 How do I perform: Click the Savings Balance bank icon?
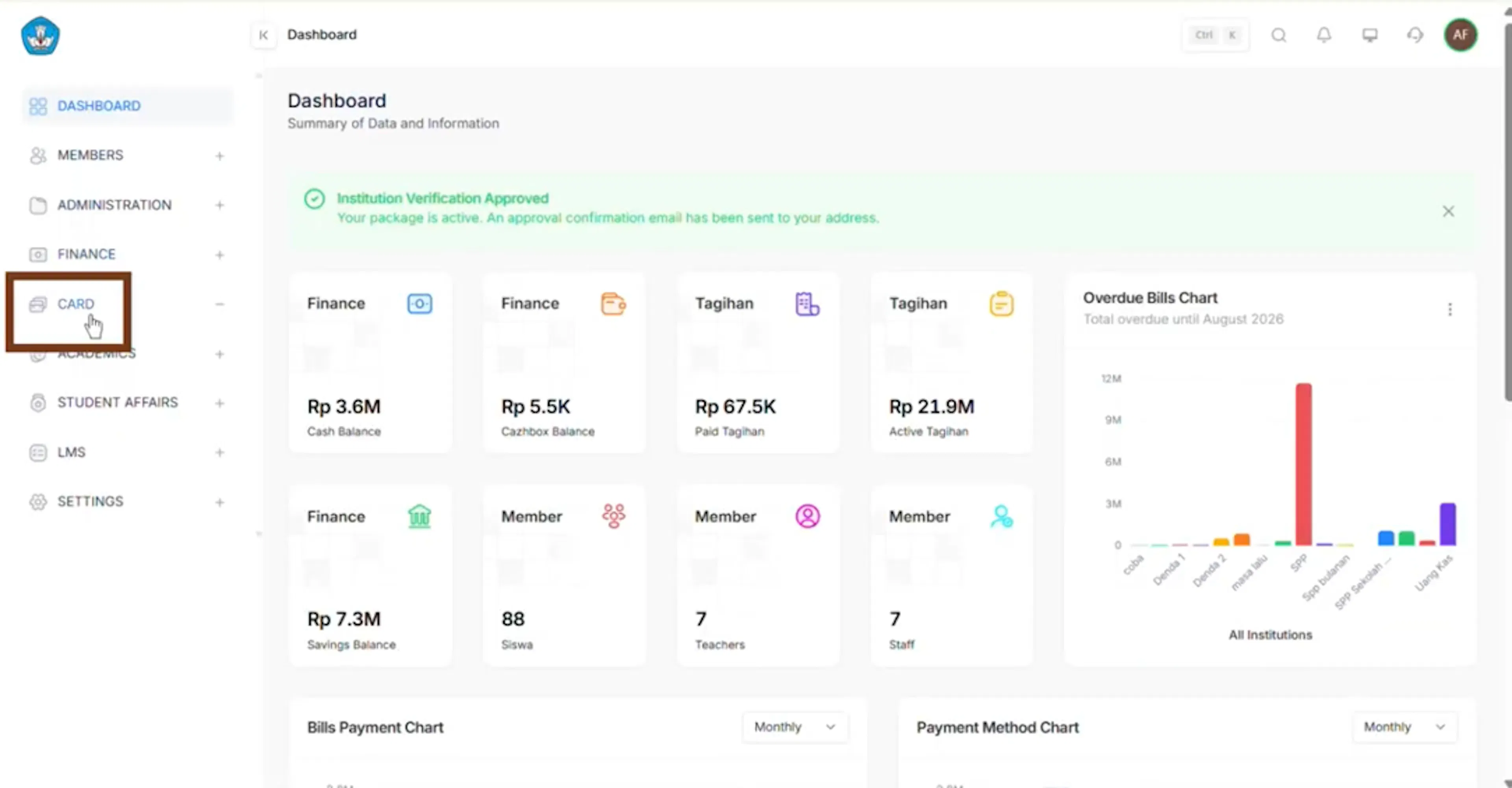[419, 516]
